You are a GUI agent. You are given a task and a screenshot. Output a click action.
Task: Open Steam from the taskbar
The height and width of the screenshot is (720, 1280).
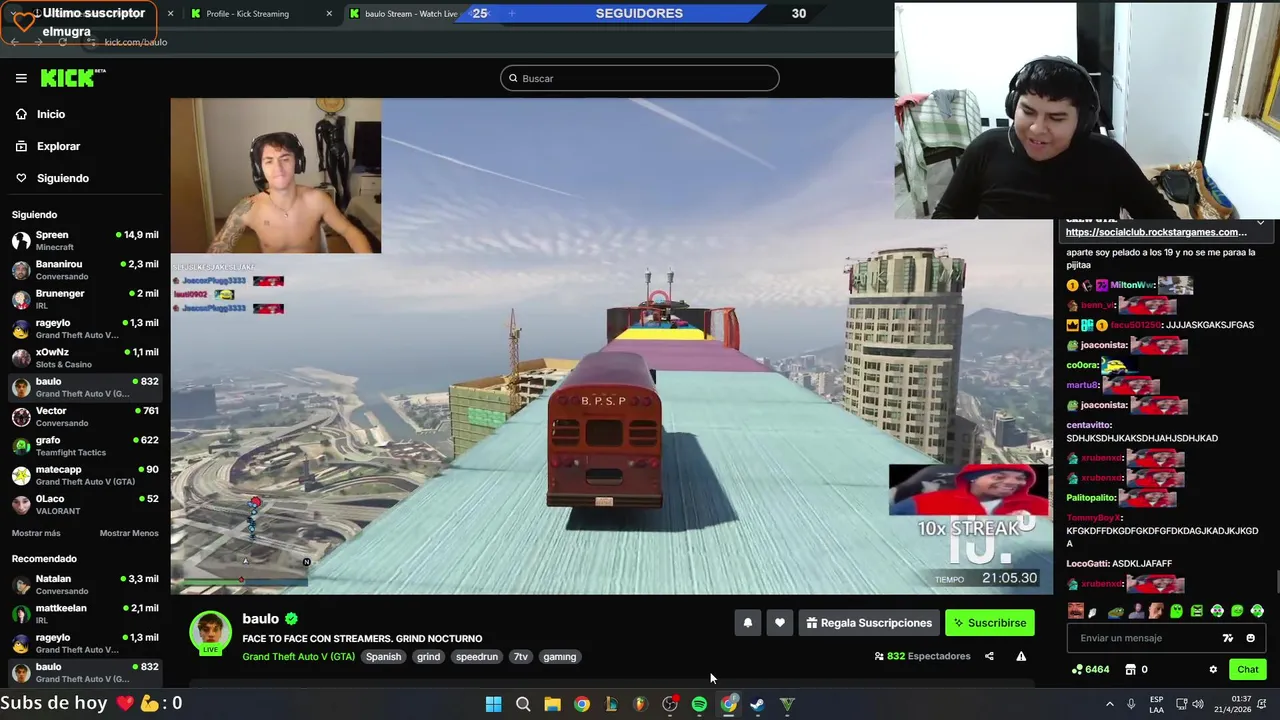pyautogui.click(x=757, y=705)
